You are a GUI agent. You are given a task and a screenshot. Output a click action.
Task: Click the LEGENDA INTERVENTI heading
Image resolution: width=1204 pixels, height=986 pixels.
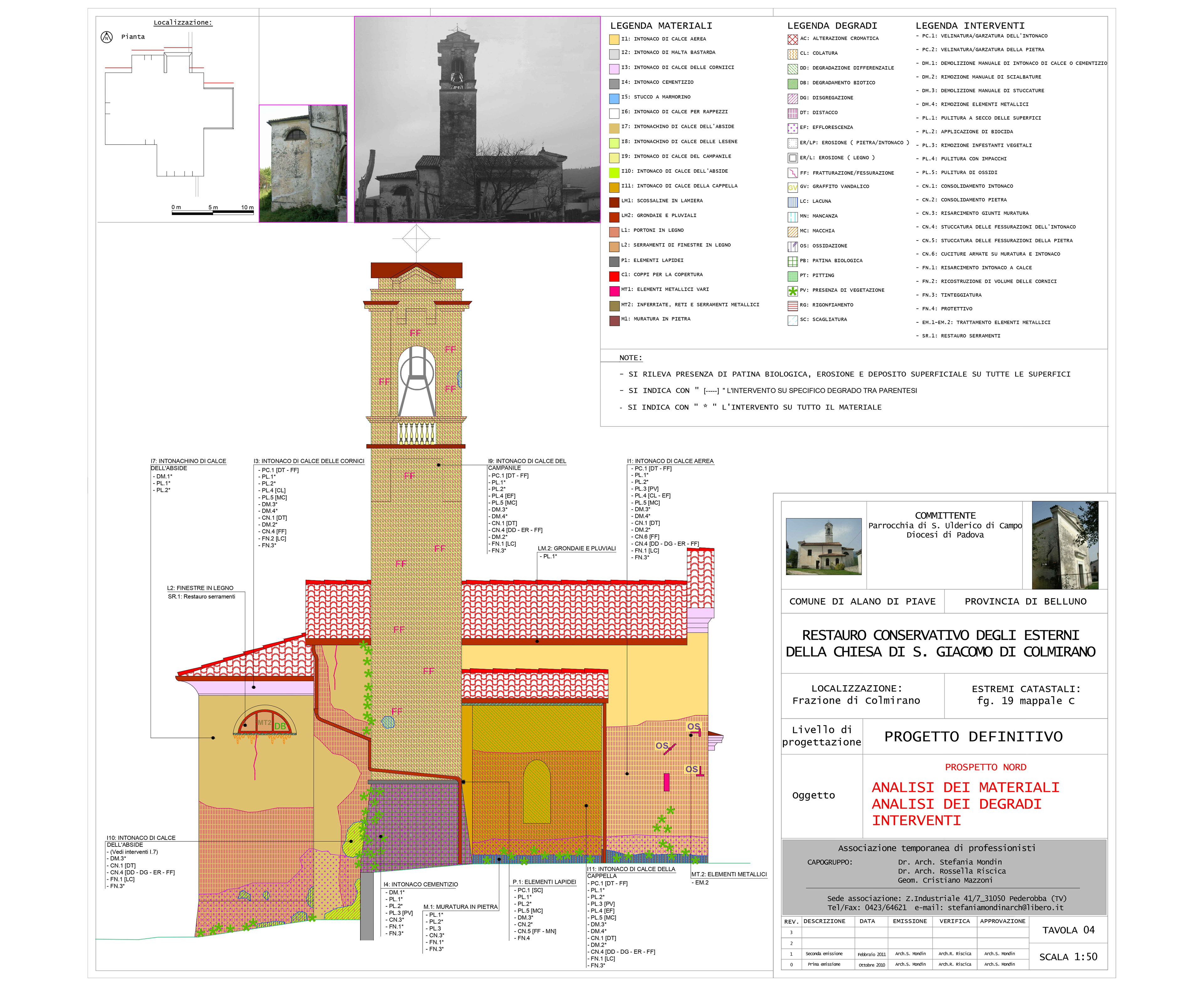[x=969, y=25]
